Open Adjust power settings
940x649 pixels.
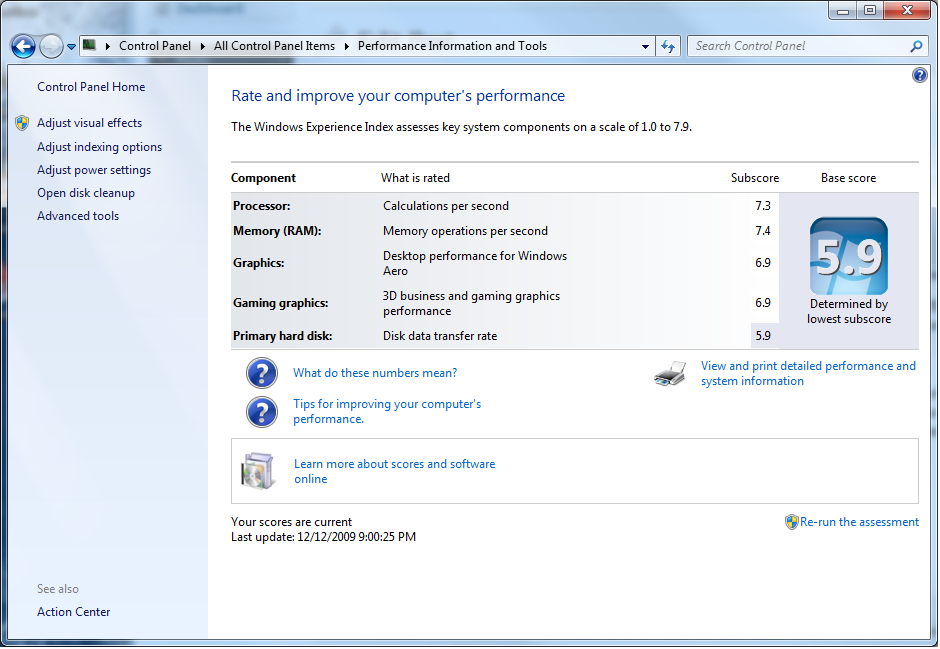[94, 170]
